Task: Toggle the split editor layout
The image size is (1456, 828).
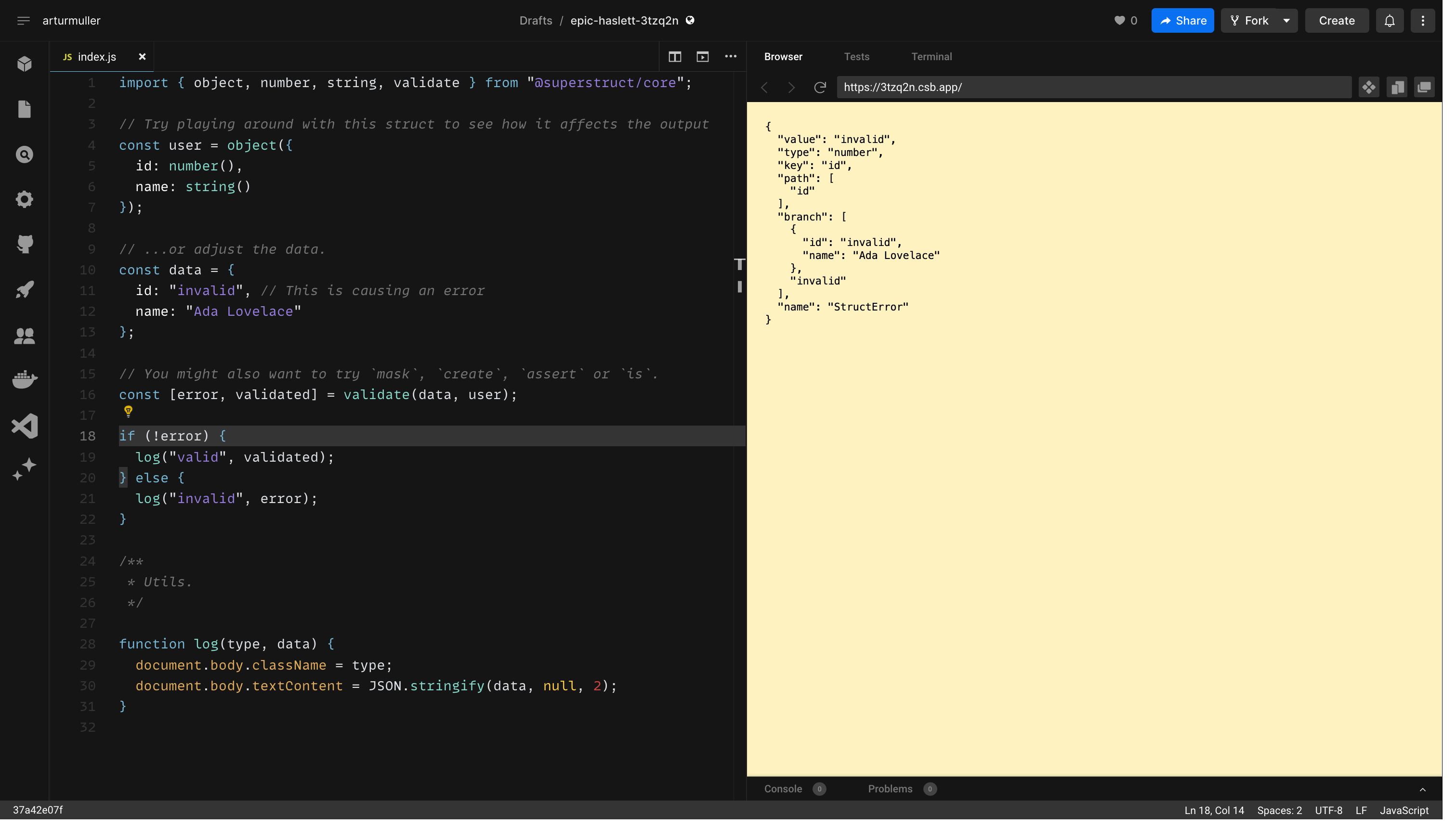Action: coord(675,57)
